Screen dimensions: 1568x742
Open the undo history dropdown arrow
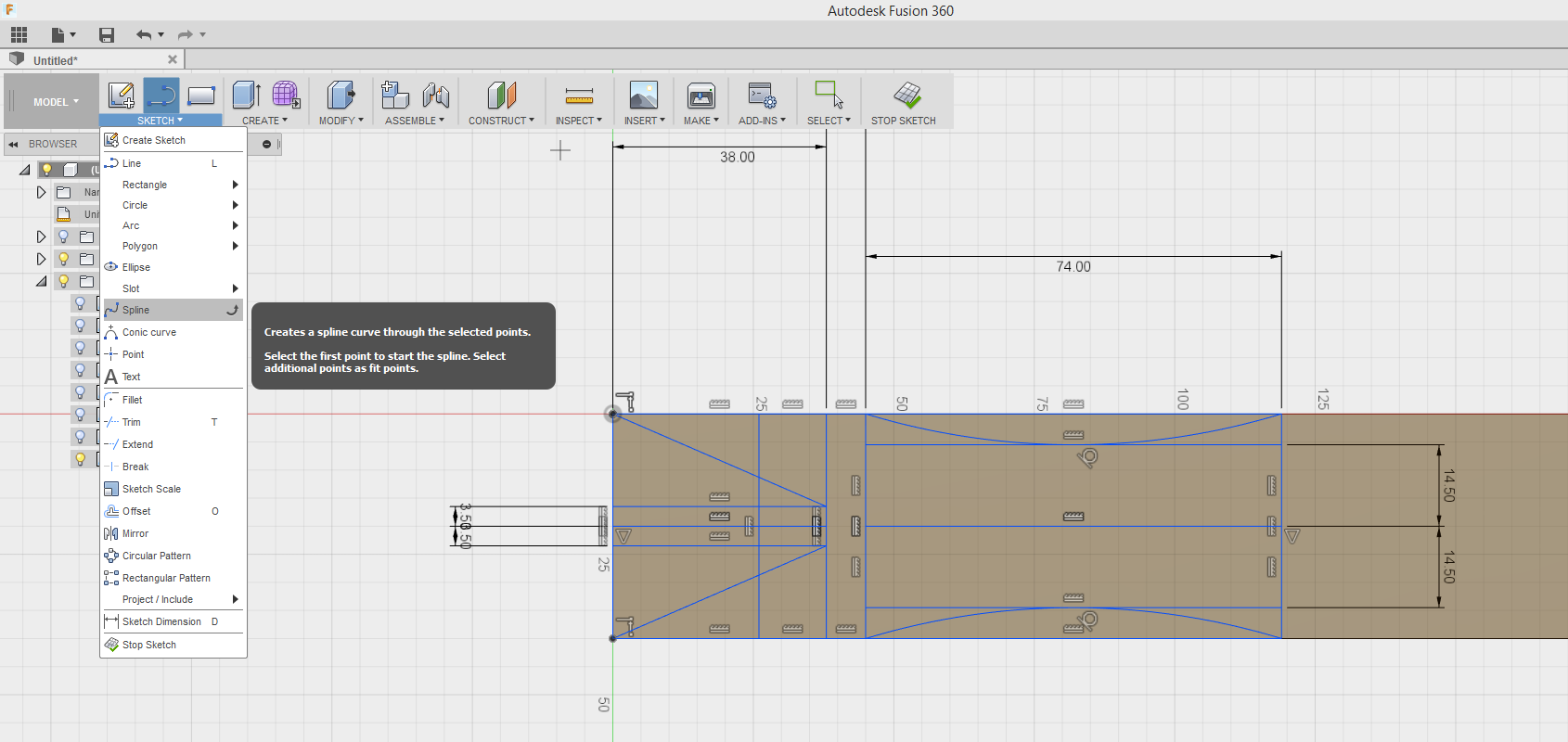click(161, 35)
